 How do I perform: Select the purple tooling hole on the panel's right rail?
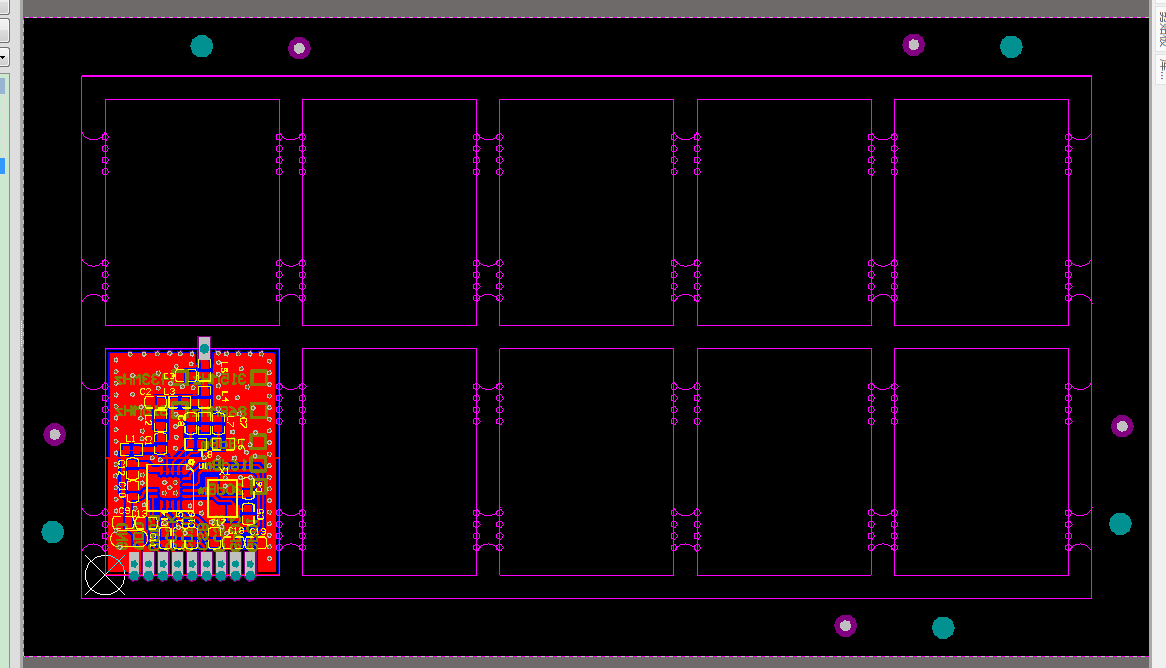point(1121,426)
